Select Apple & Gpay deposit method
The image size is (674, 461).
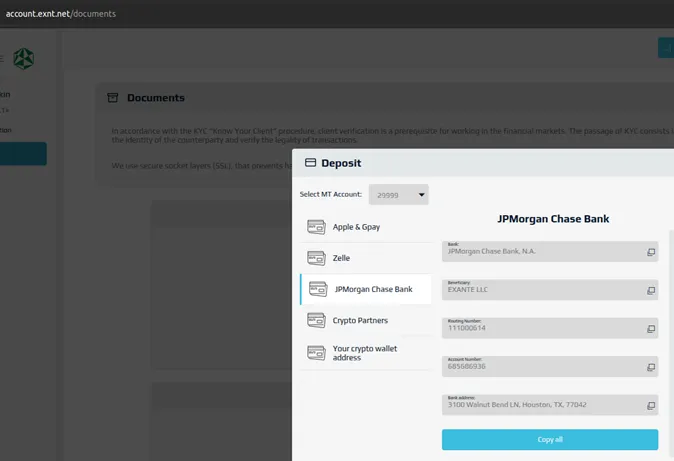(x=365, y=227)
